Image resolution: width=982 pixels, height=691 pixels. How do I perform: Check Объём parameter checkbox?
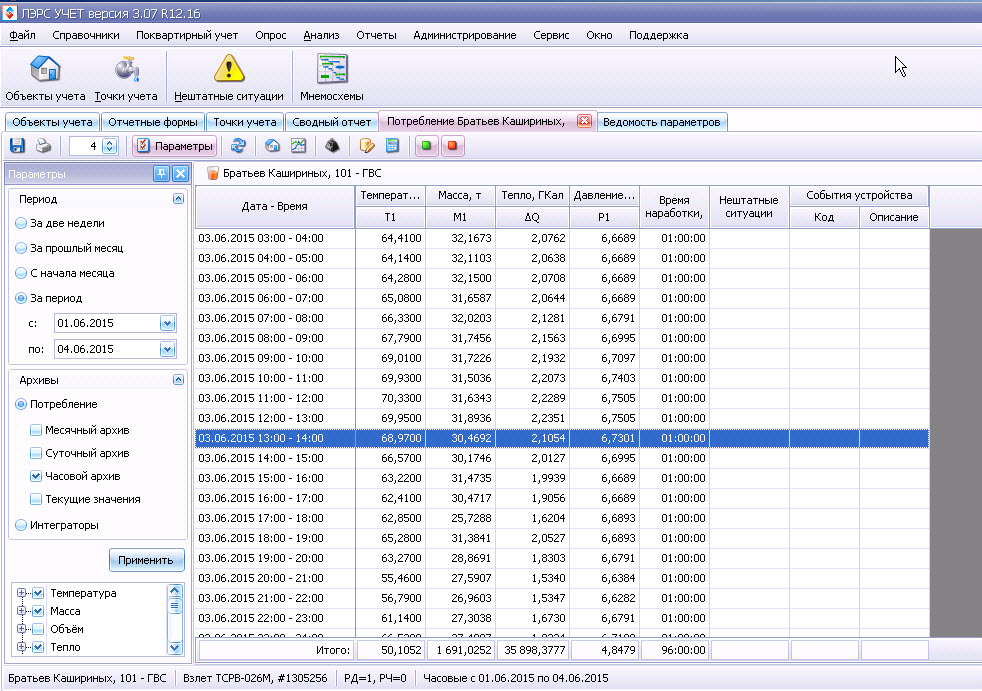click(38, 629)
